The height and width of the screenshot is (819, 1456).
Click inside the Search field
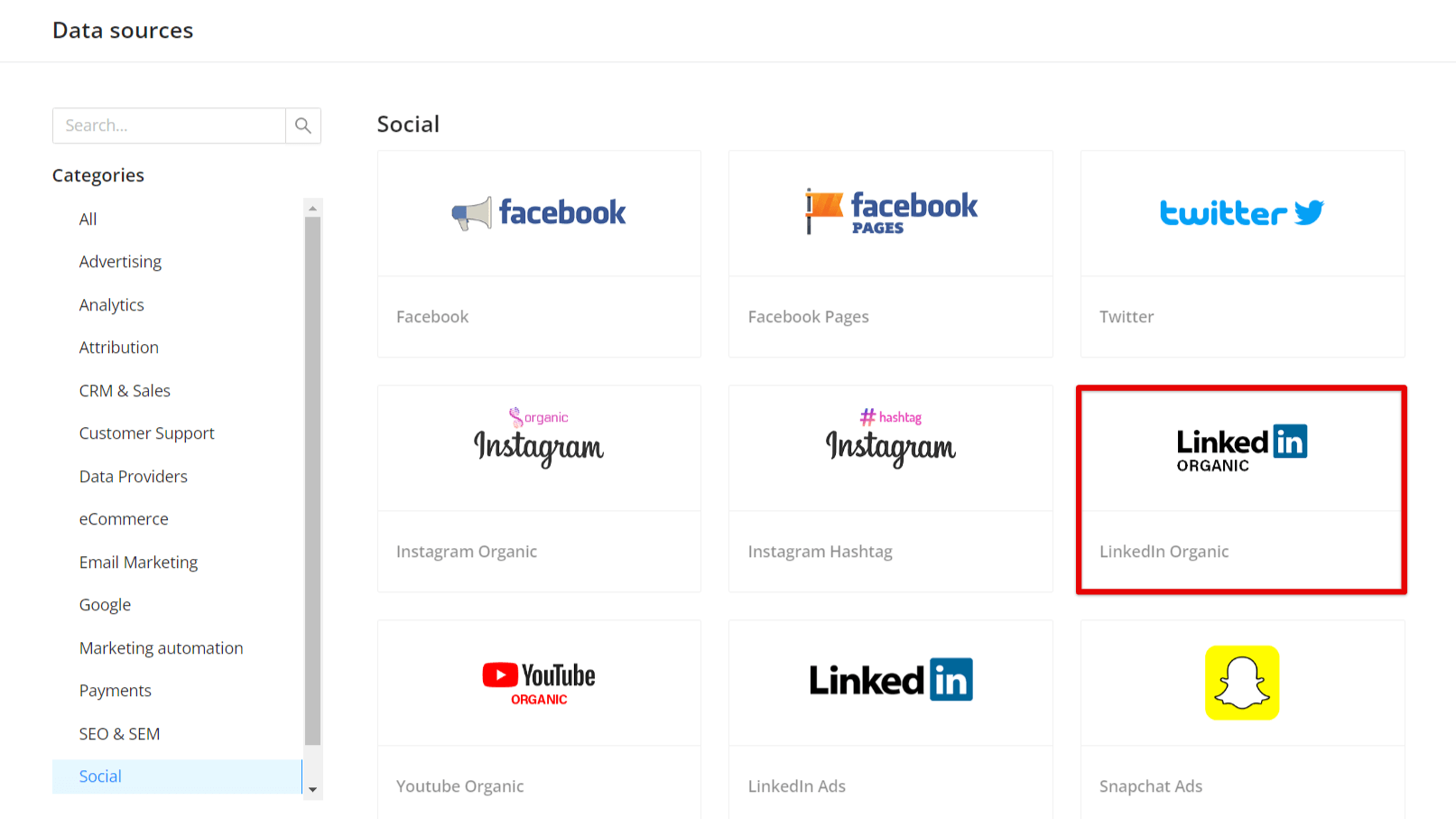(x=168, y=126)
